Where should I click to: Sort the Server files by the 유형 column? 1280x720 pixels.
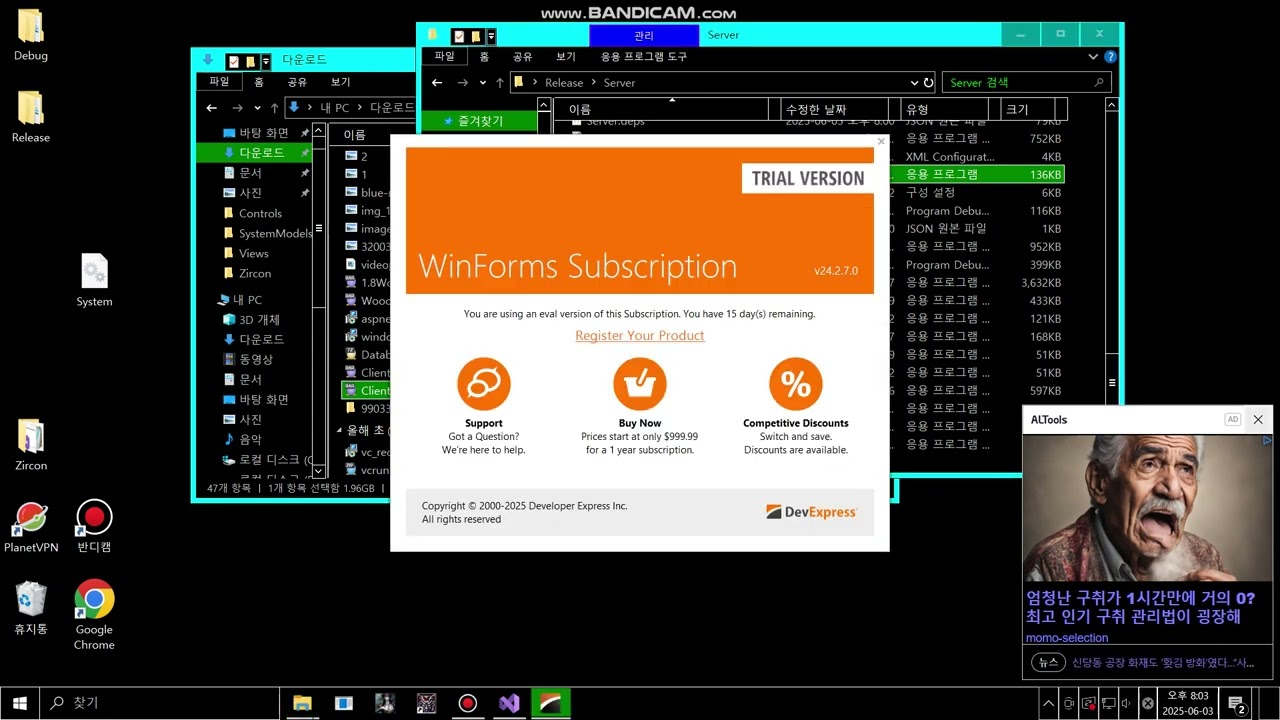(943, 109)
